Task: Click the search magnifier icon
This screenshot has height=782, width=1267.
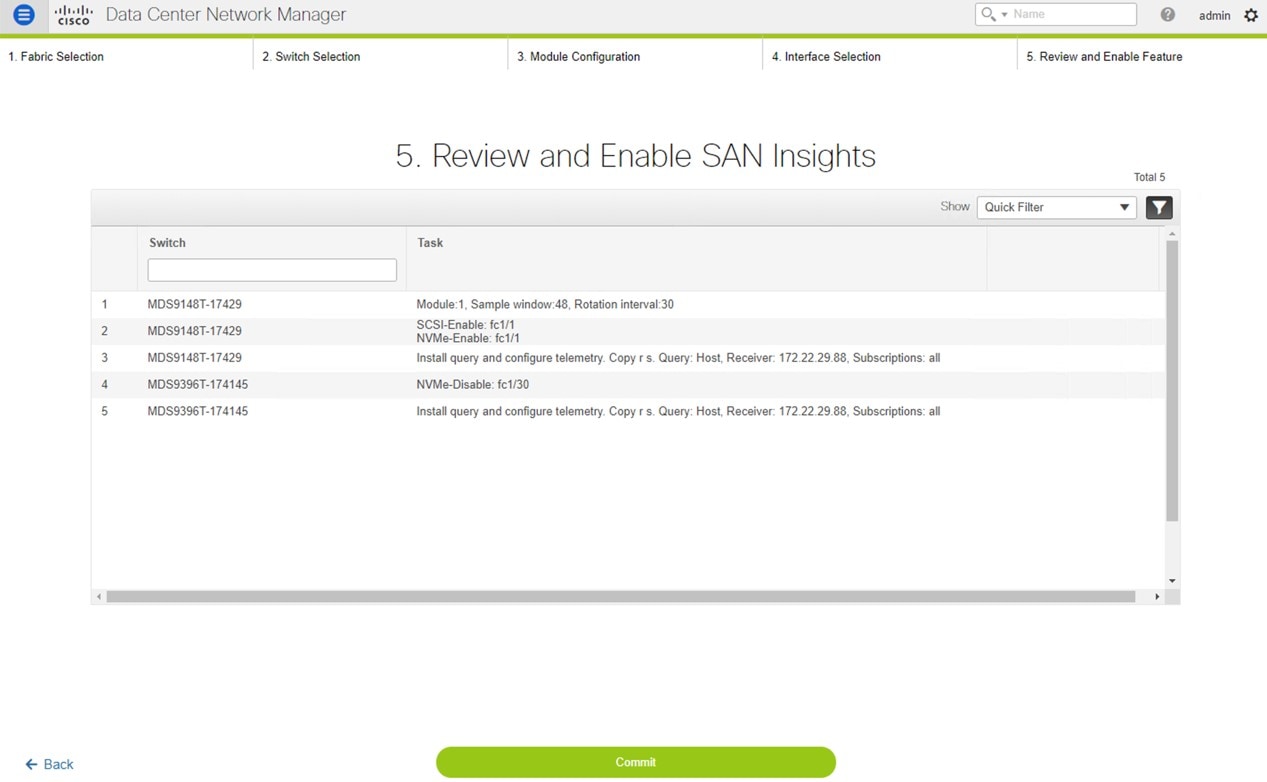Action: pos(988,14)
